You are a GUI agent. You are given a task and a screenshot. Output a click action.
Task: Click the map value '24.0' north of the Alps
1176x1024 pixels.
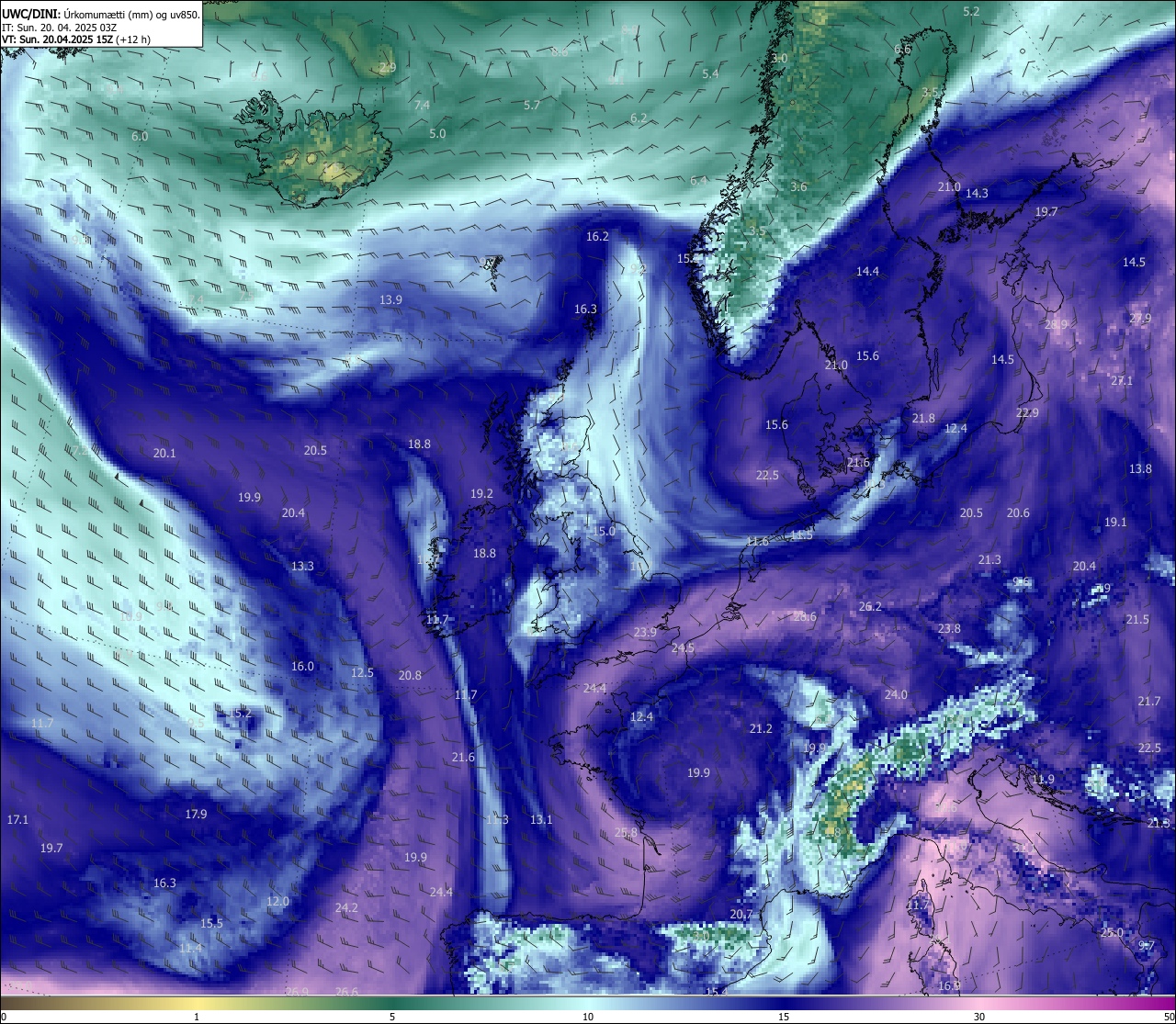(896, 694)
